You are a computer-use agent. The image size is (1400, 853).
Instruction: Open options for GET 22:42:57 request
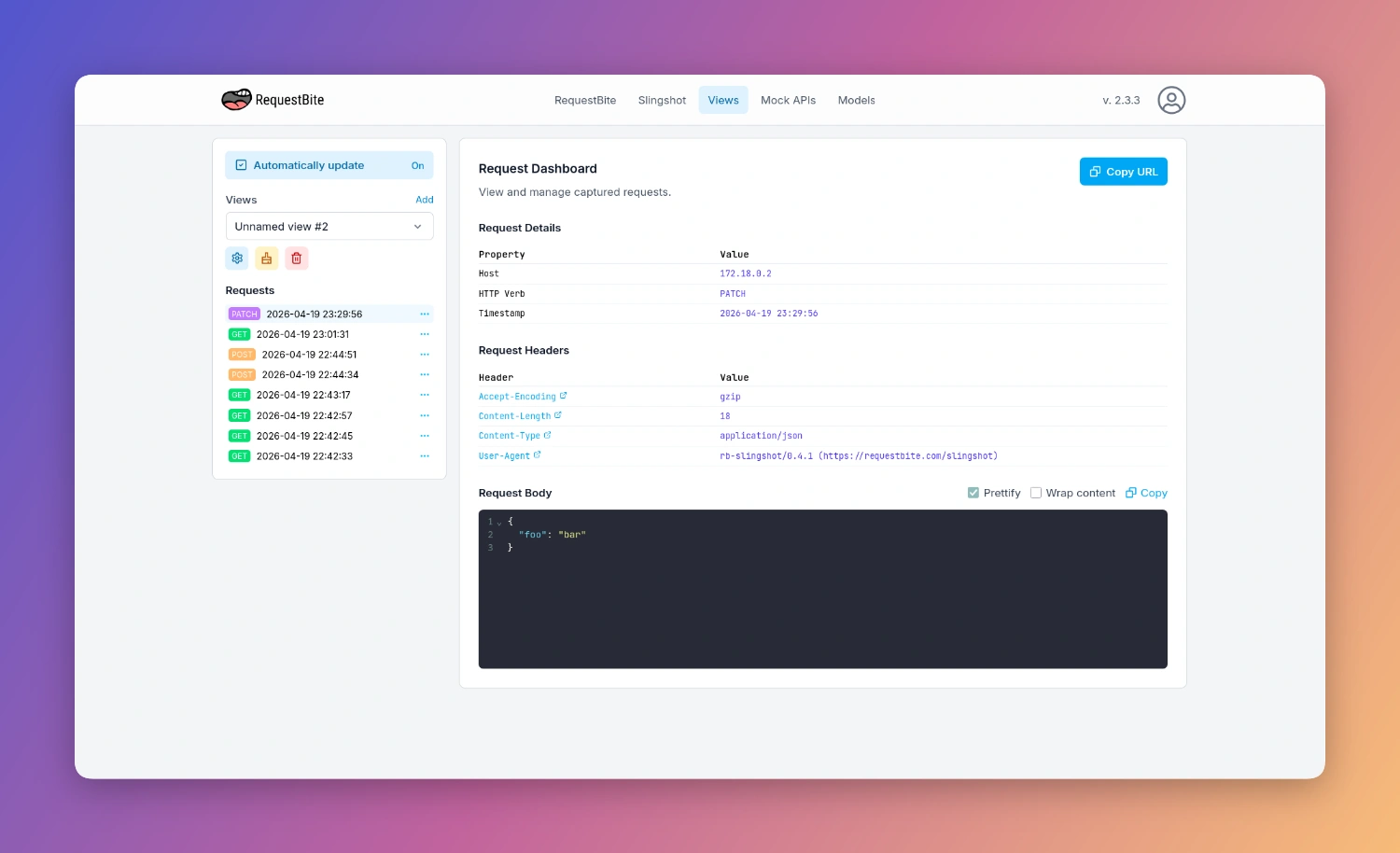pos(425,415)
